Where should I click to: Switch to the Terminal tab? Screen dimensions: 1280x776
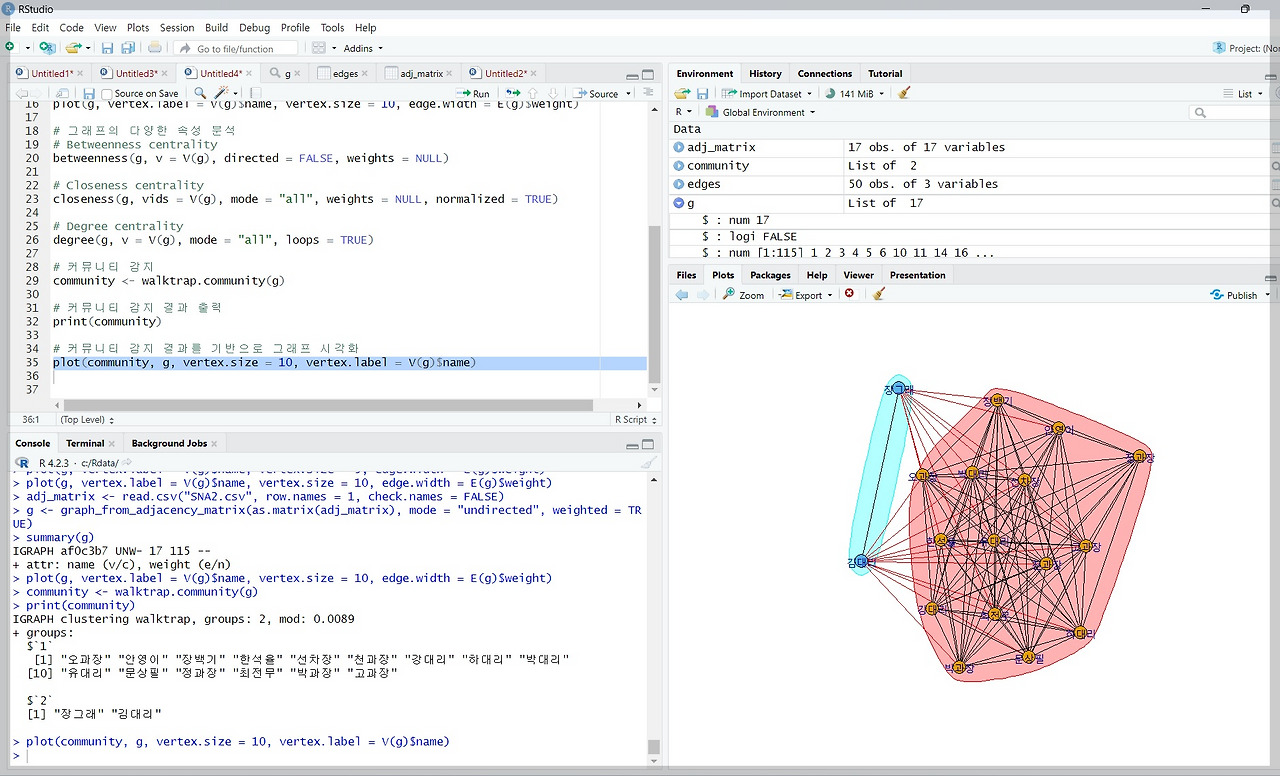point(85,443)
